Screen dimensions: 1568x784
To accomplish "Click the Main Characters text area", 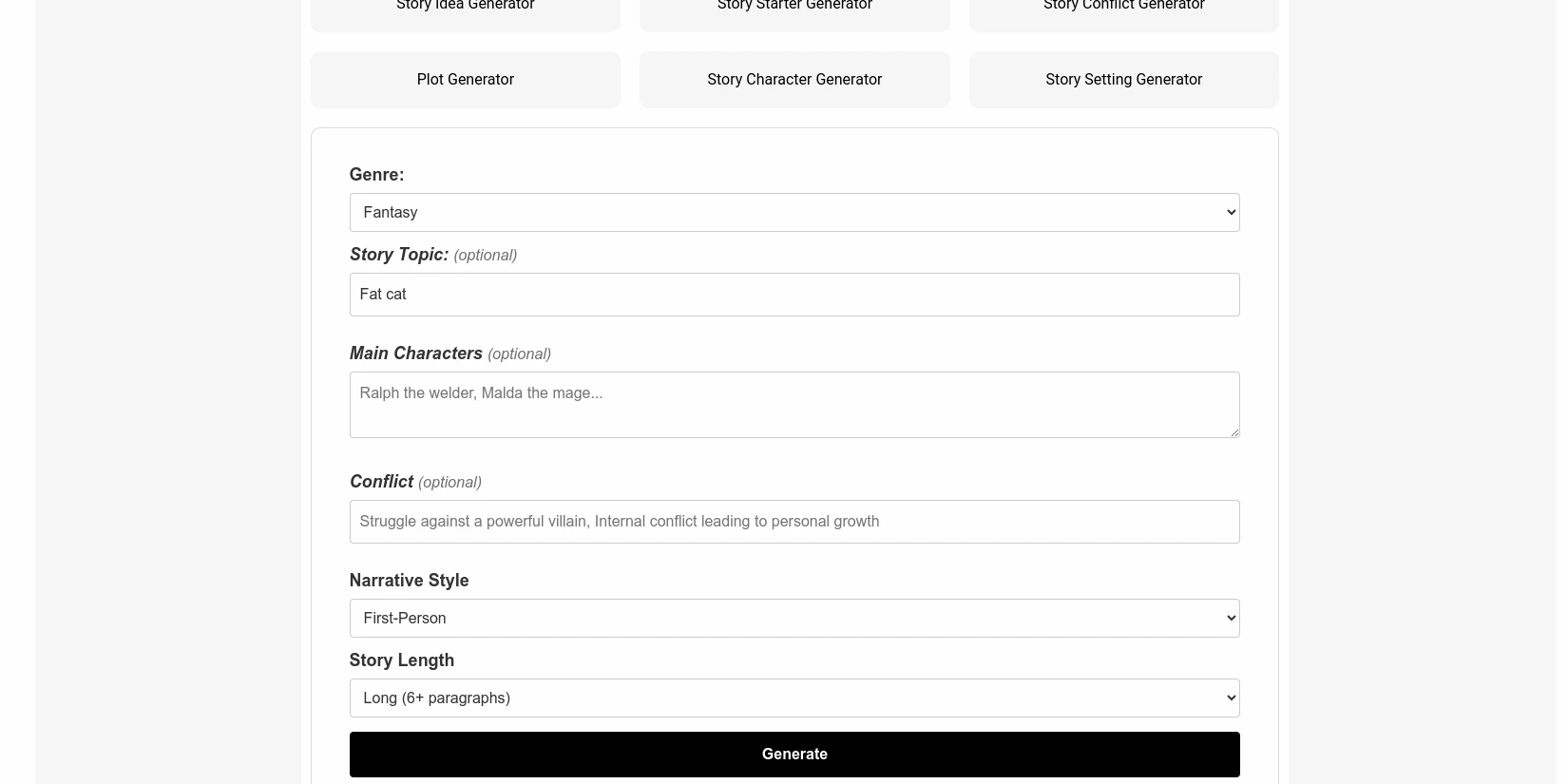I will 794,404.
